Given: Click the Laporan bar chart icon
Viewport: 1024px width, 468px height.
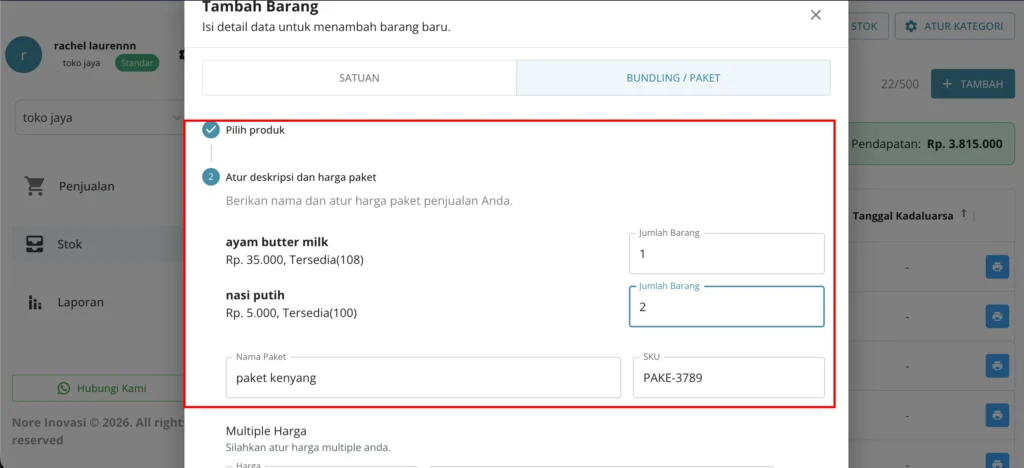Looking at the screenshot, I should 35,302.
